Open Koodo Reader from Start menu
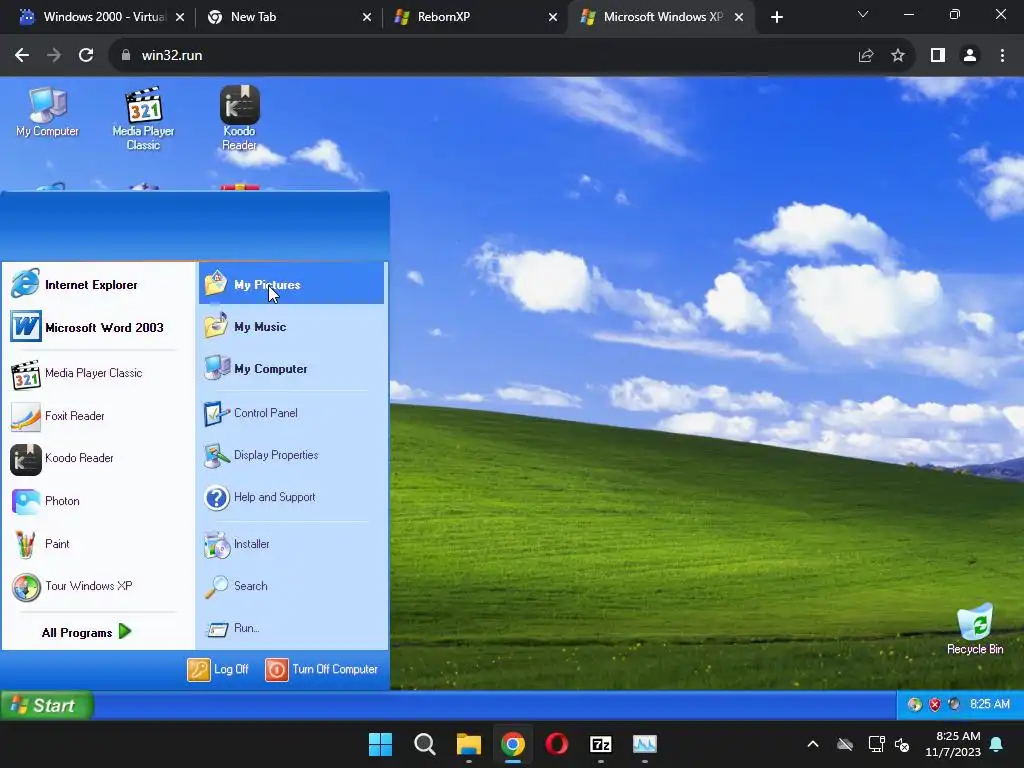Image resolution: width=1024 pixels, height=768 pixels. click(99, 458)
